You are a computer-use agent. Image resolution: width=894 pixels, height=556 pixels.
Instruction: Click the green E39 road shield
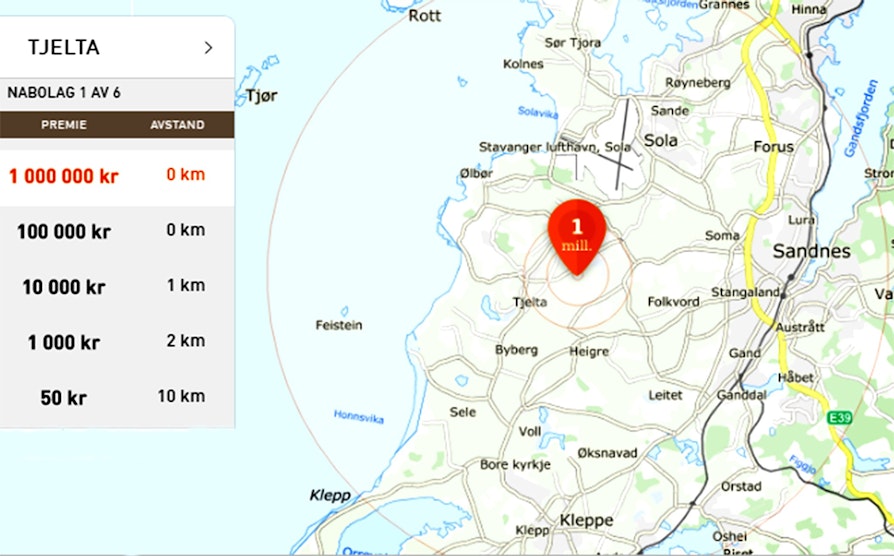pyautogui.click(x=839, y=418)
